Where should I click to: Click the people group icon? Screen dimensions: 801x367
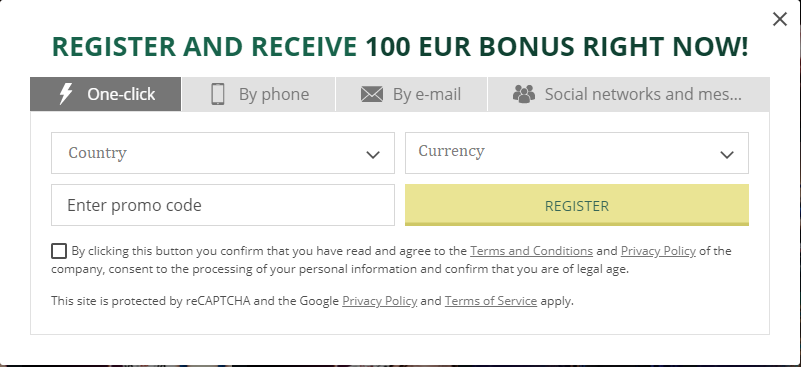pyautogui.click(x=524, y=94)
